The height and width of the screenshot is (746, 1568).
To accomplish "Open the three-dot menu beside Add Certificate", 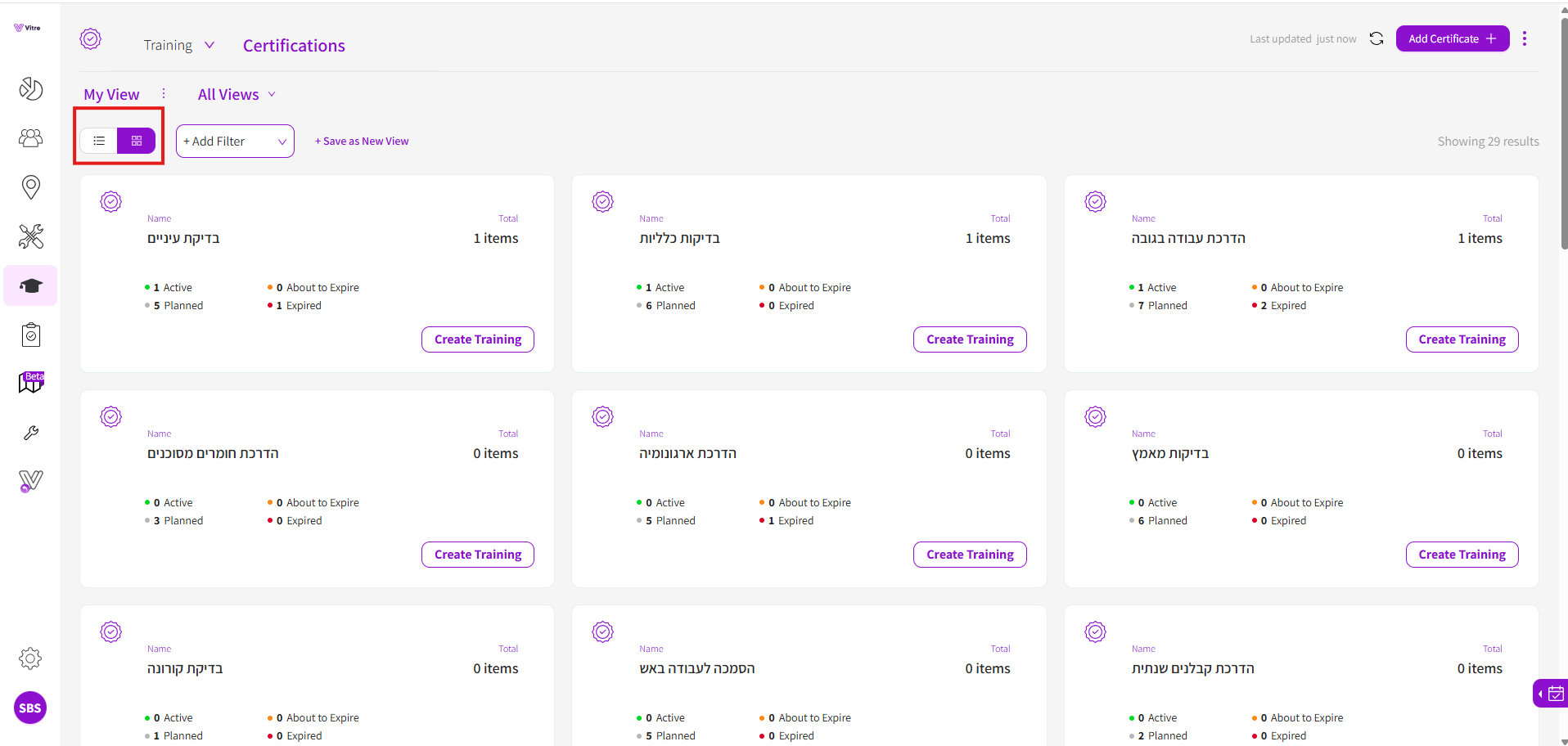I will pos(1525,38).
